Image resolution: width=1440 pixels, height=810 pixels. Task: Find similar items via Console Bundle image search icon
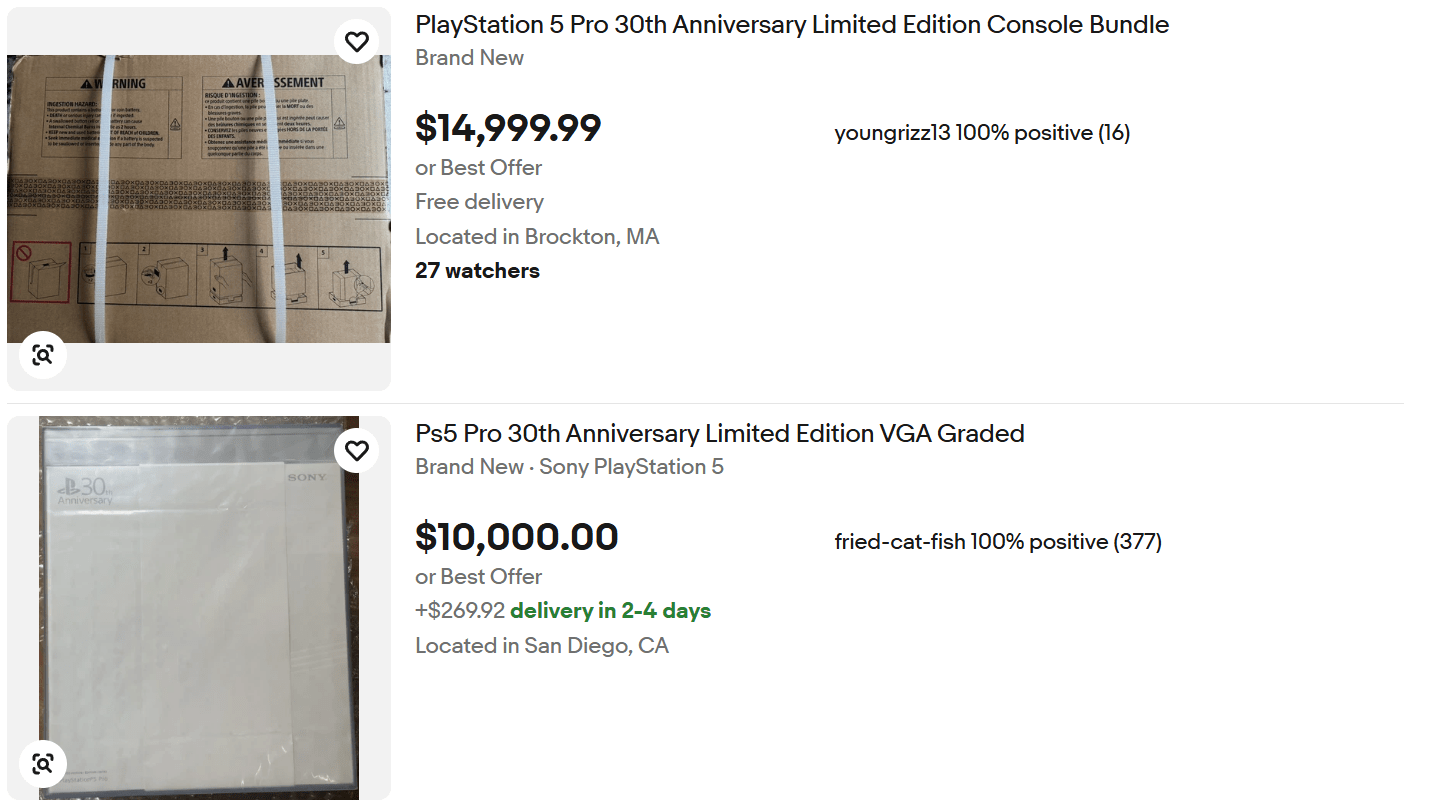(43, 355)
